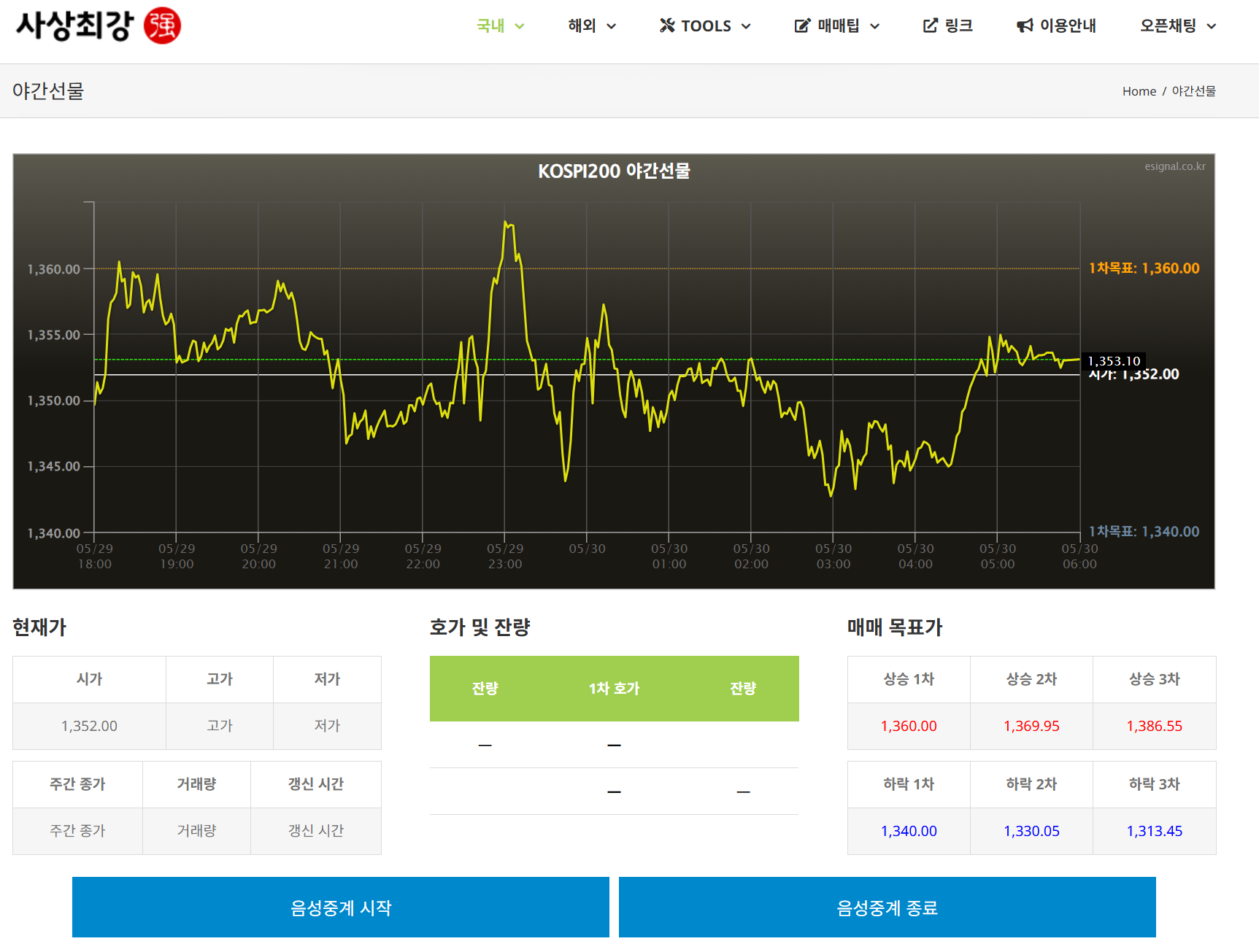Expand the 오픈채팅 dropdown chevron

tap(1212, 26)
